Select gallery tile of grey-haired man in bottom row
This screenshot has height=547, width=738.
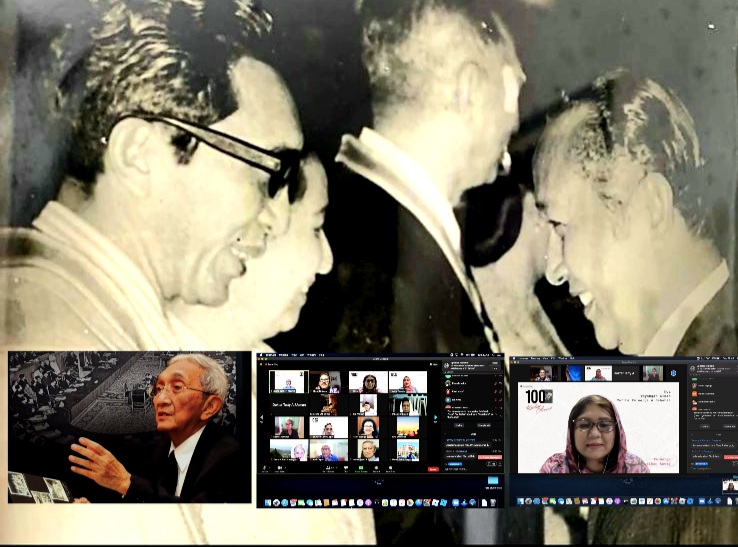369,450
